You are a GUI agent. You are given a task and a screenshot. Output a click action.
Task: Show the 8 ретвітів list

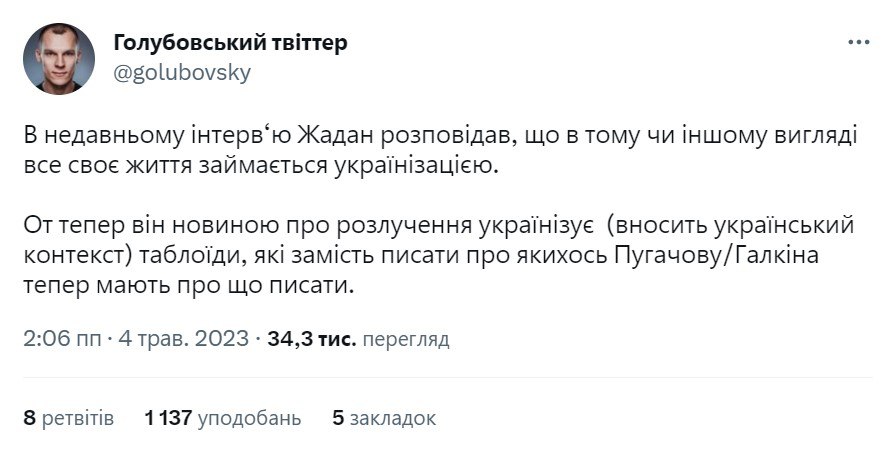[69, 417]
